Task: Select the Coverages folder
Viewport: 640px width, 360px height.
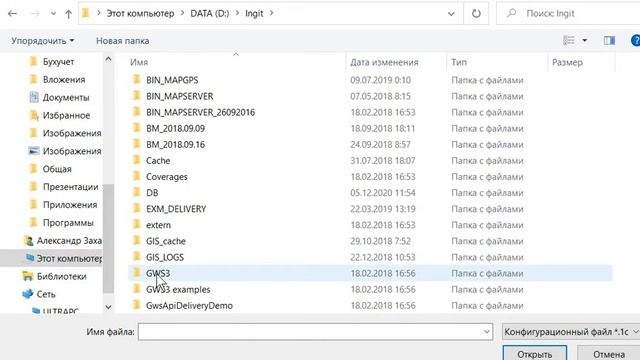Action: coord(167,177)
